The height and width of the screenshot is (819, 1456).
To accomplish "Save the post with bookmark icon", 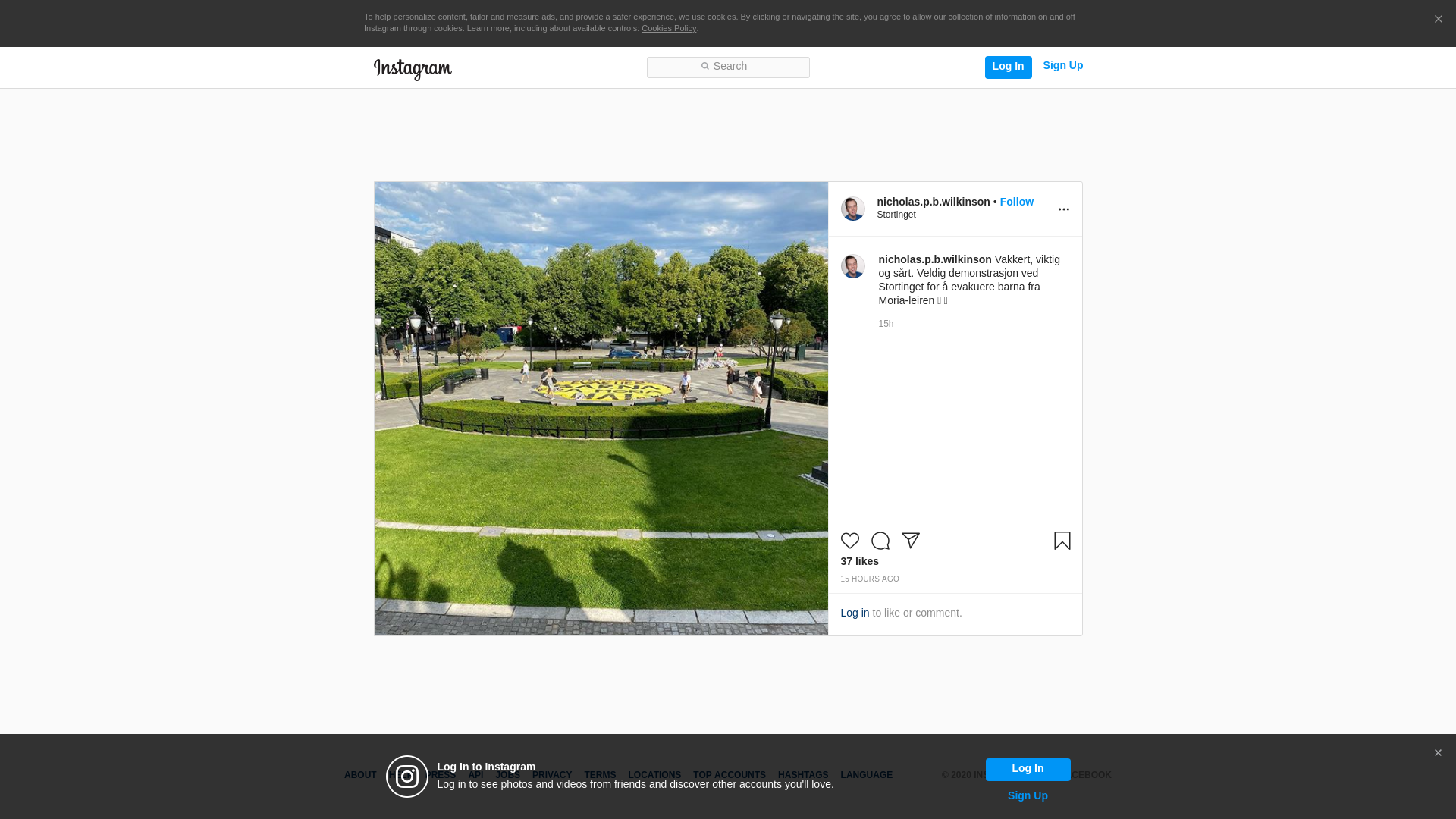I will click(x=1062, y=541).
